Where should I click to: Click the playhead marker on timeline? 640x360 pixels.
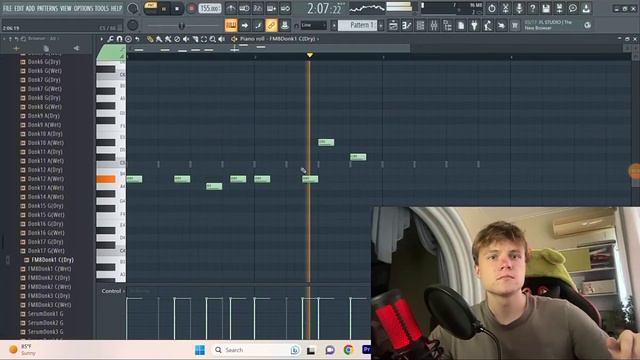pyautogui.click(x=310, y=55)
